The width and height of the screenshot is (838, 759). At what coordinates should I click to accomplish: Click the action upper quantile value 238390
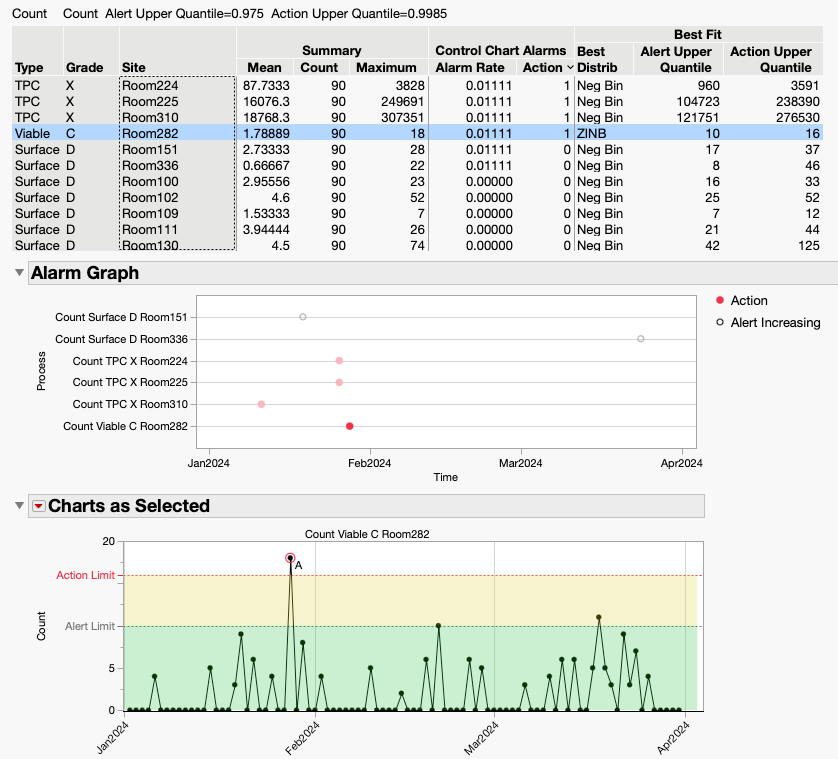(x=797, y=102)
